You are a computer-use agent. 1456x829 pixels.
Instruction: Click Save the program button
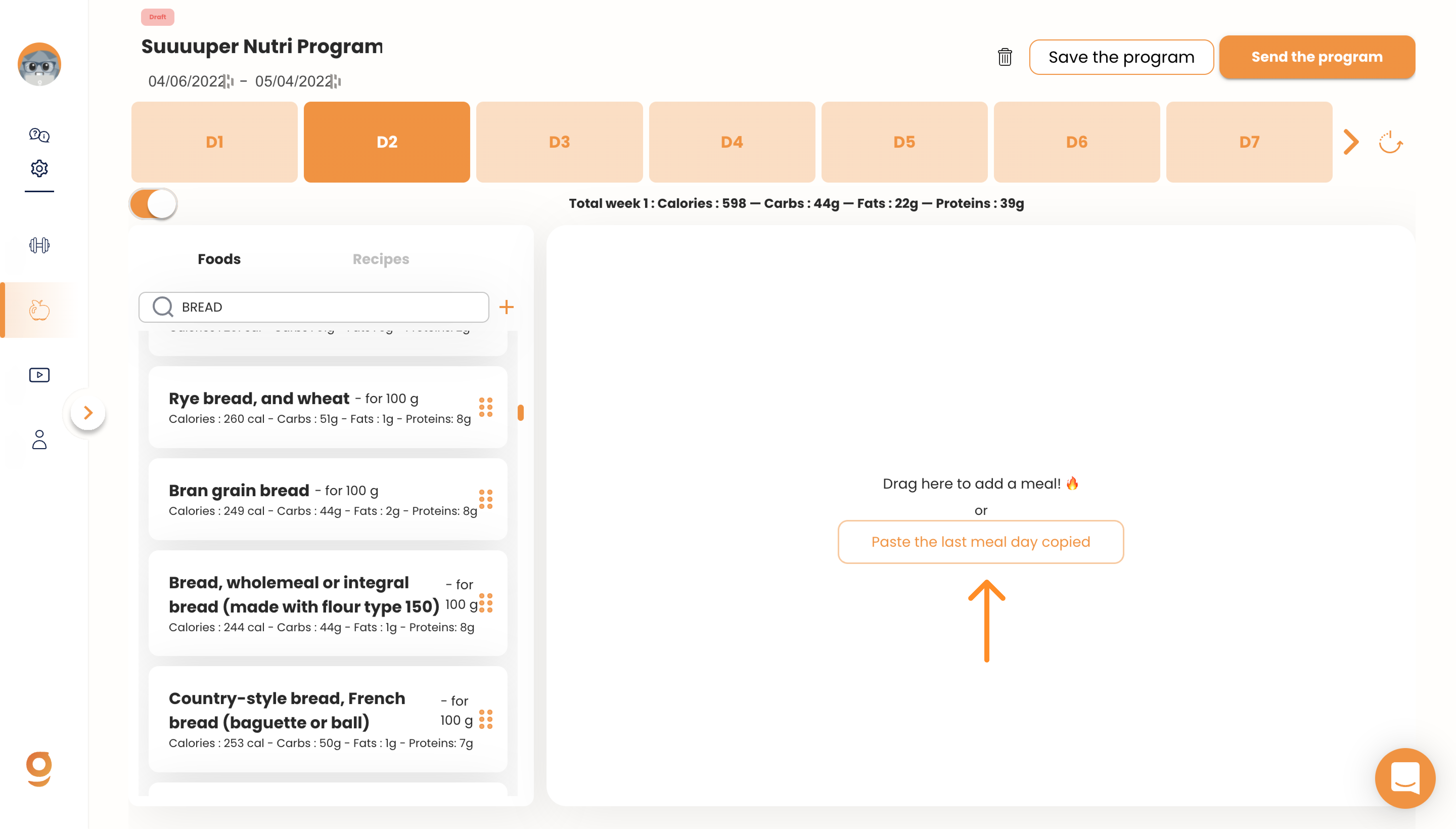pos(1121,57)
